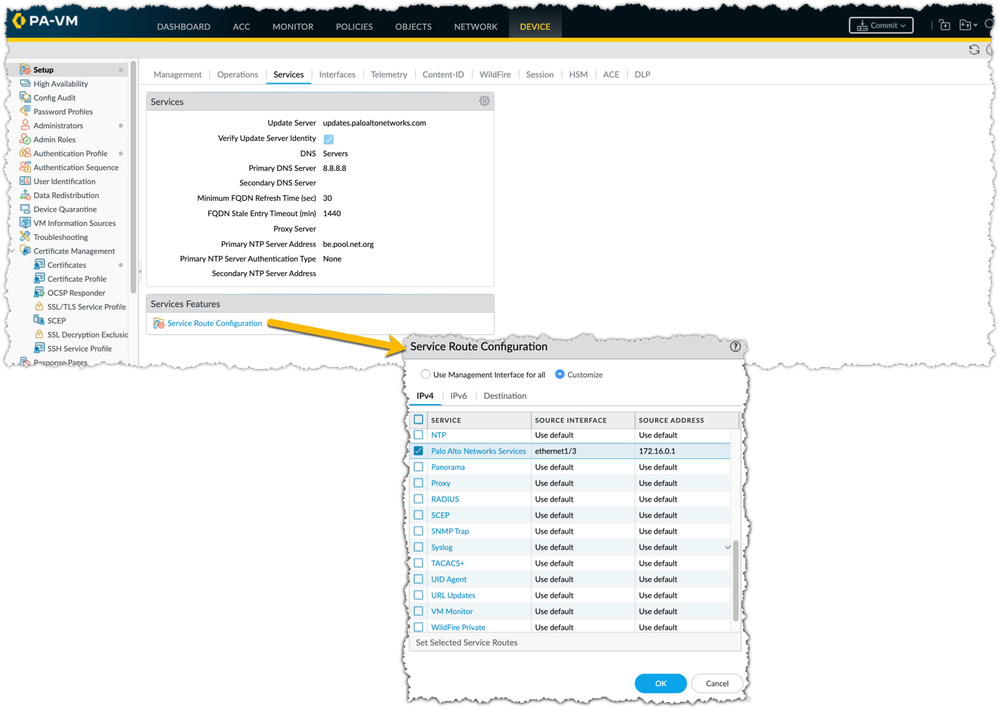The image size is (999, 708).
Task: Click the Service Route Configuration icon
Action: (159, 324)
